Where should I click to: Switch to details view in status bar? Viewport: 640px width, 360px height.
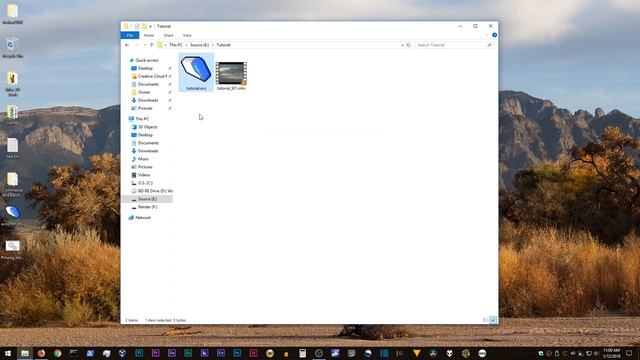[486, 320]
